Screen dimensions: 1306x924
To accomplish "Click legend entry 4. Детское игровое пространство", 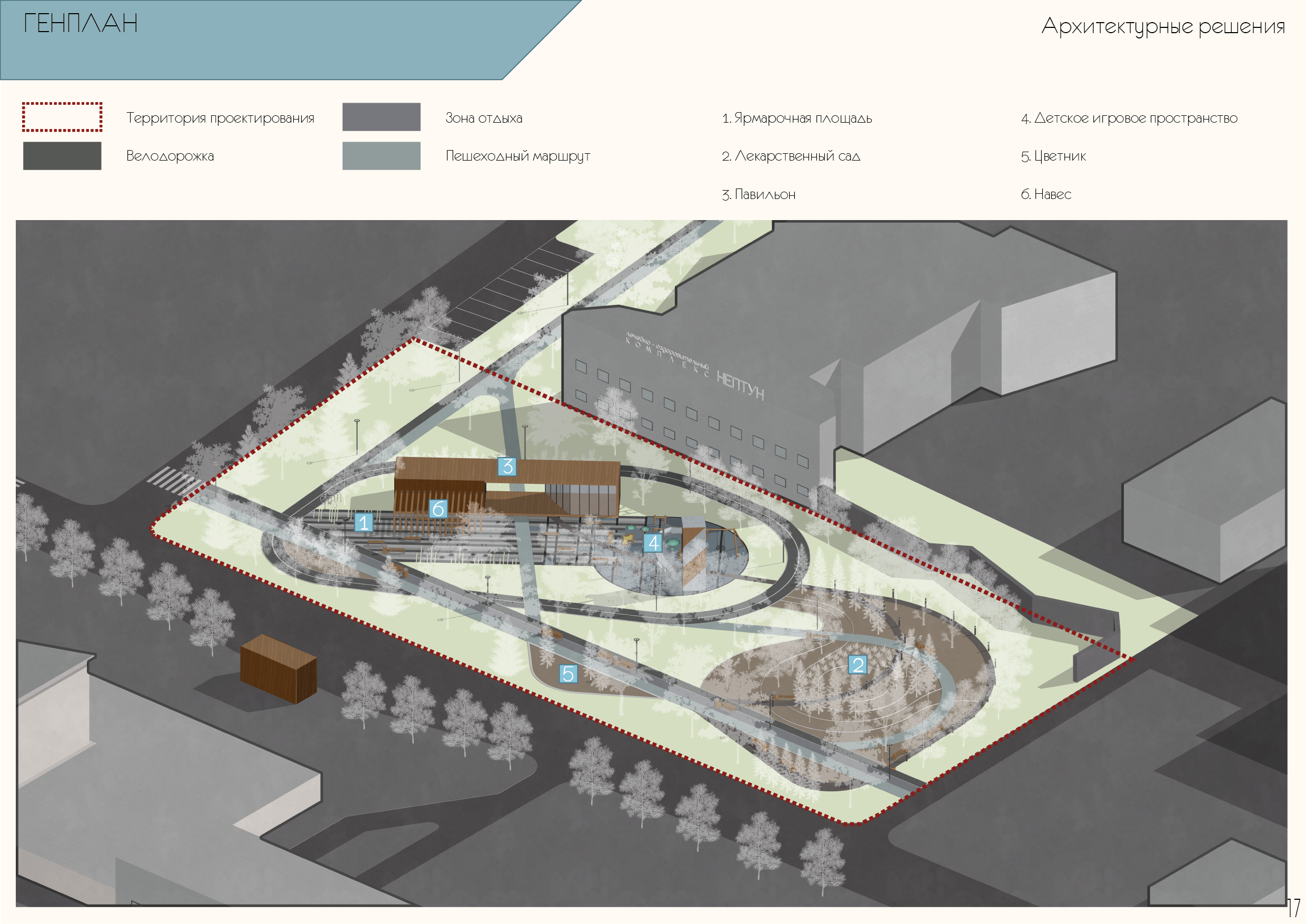I will coord(1129,118).
